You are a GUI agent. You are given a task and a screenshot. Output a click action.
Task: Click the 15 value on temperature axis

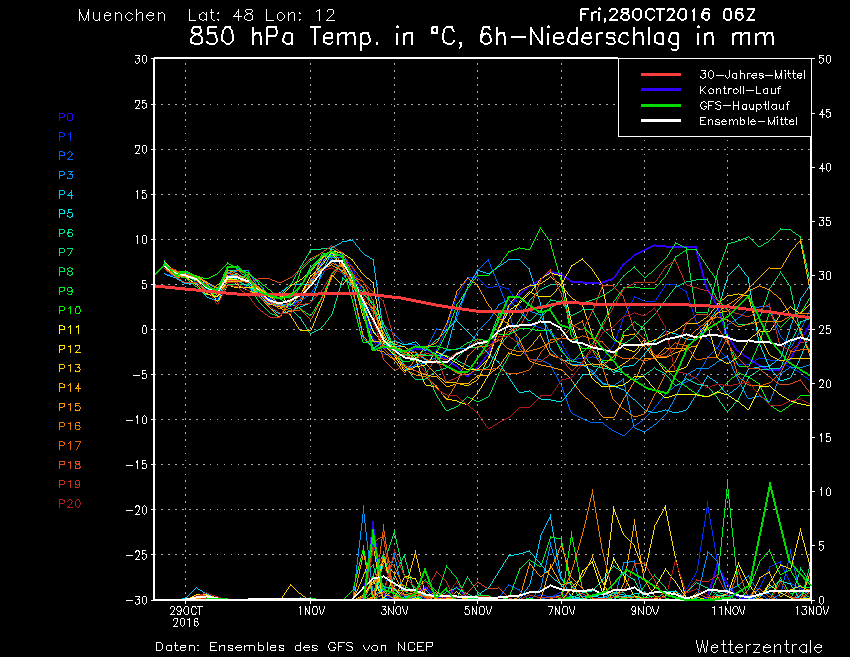click(141, 194)
